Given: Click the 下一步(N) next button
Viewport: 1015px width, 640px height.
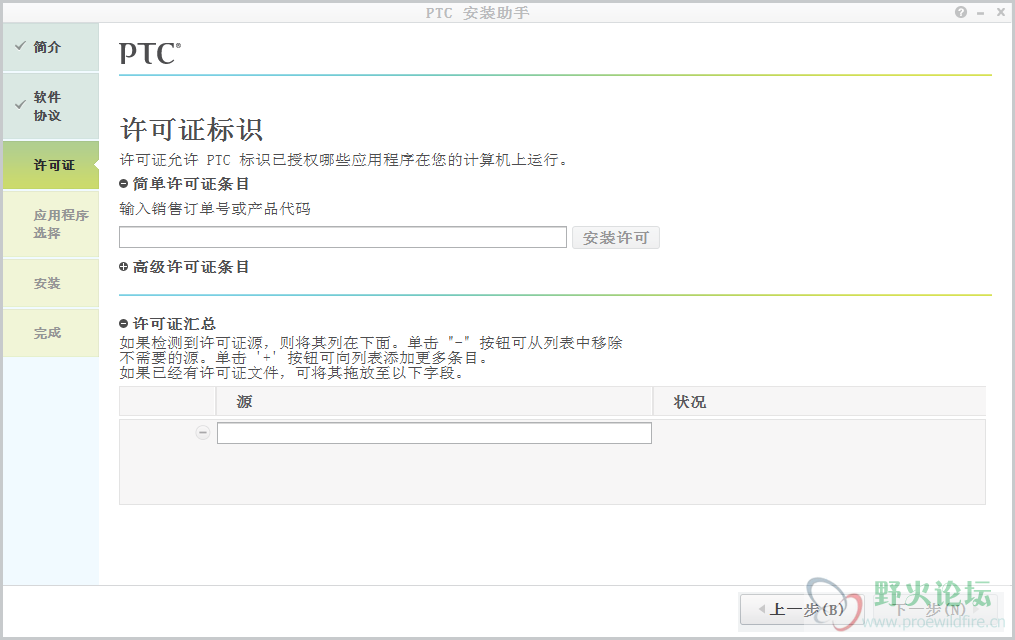Looking at the screenshot, I should pyautogui.click(x=934, y=609).
